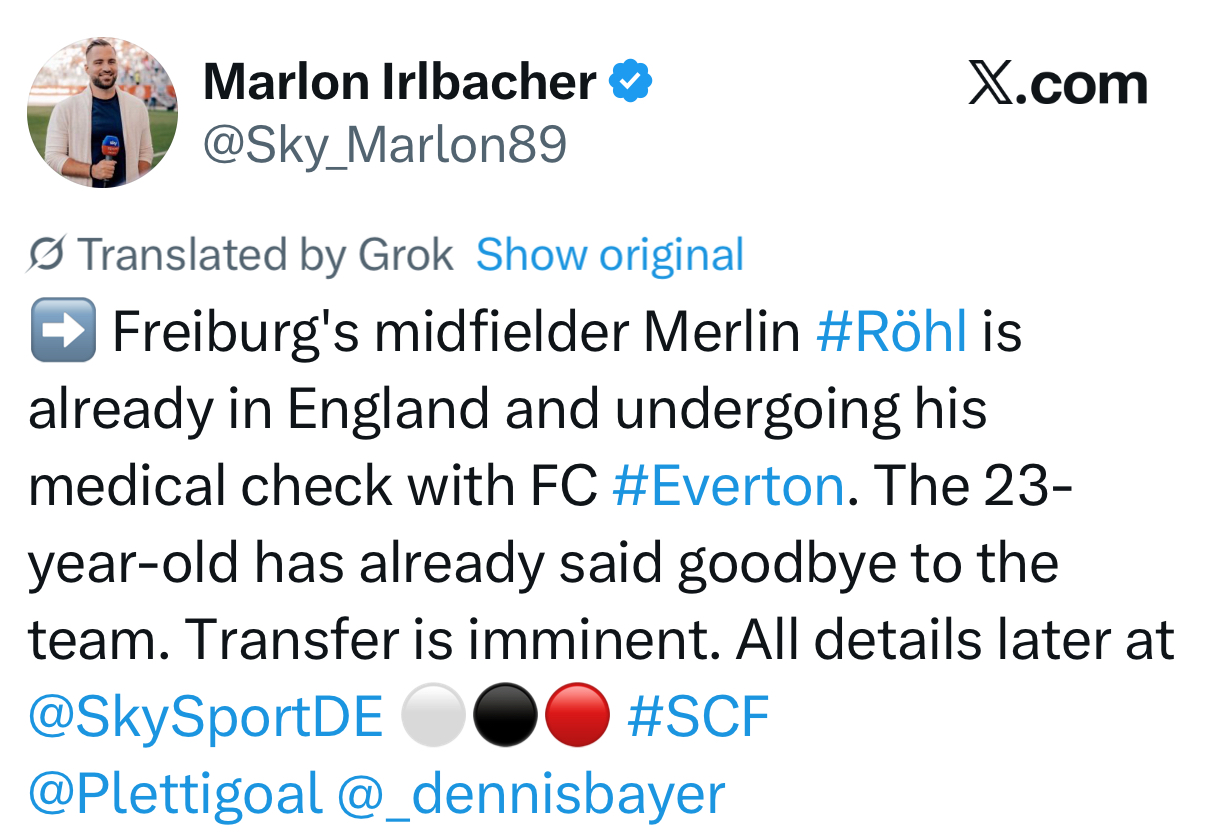Open the #Everton hashtag
The width and height of the screenshot is (1206, 836).
click(x=728, y=487)
